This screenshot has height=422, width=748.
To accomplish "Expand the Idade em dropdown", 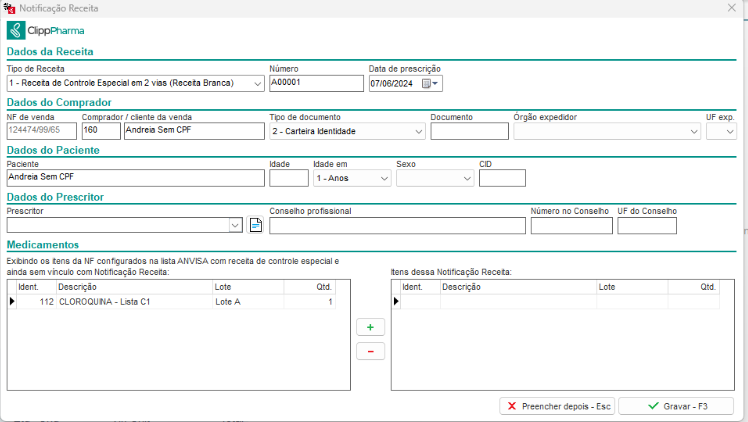I will (x=383, y=178).
